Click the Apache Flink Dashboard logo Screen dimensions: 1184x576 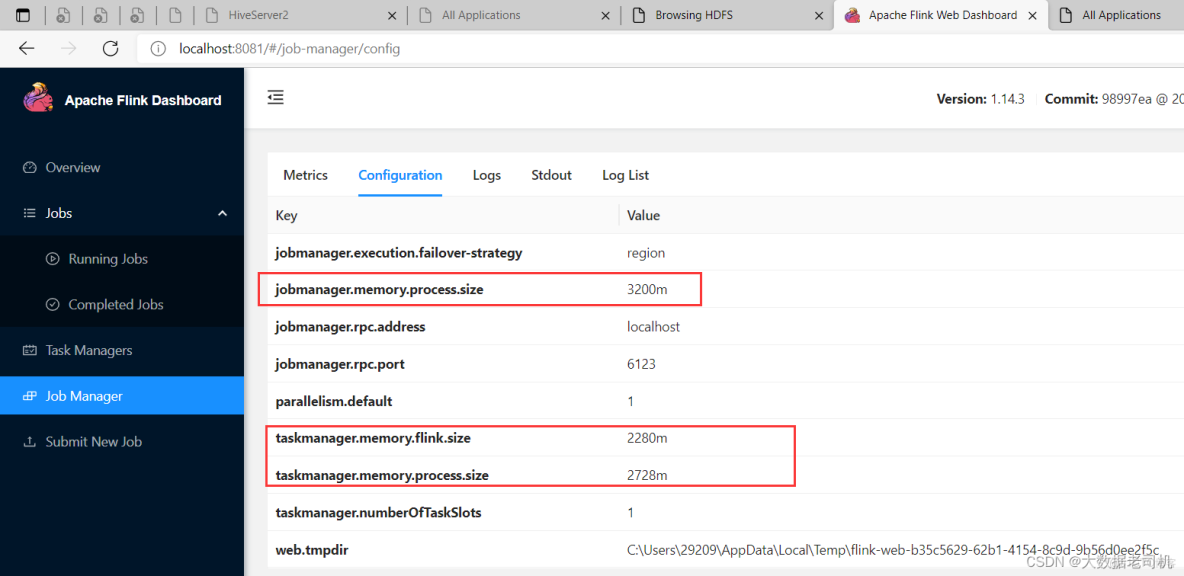pyautogui.click(x=120, y=99)
